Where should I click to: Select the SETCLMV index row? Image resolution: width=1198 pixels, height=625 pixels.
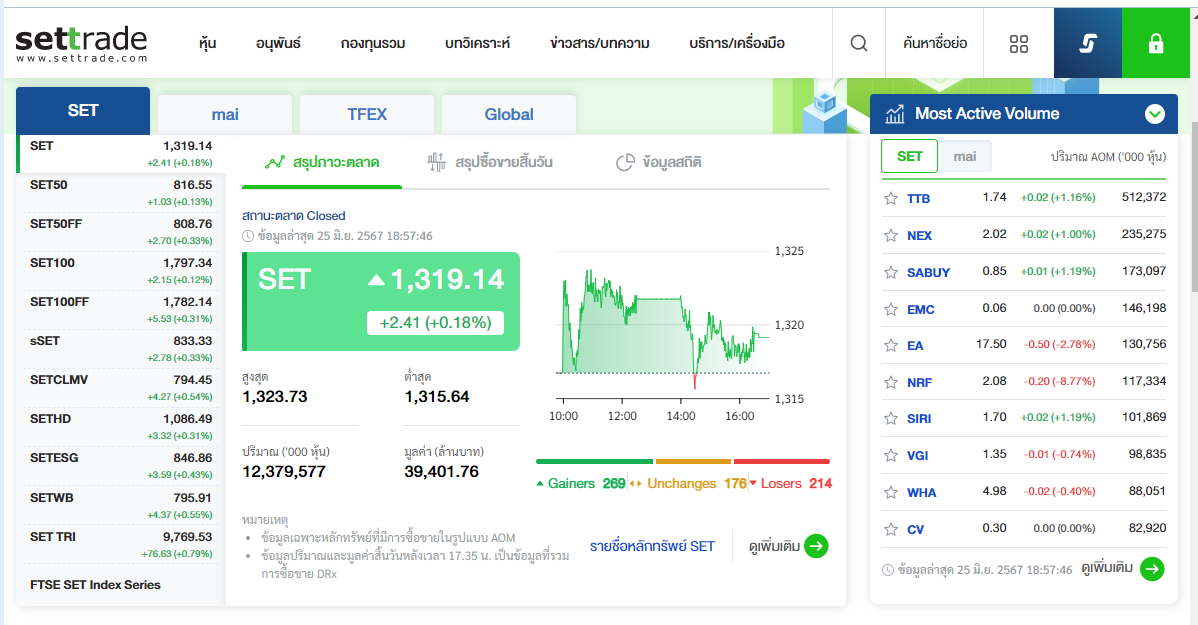121,388
